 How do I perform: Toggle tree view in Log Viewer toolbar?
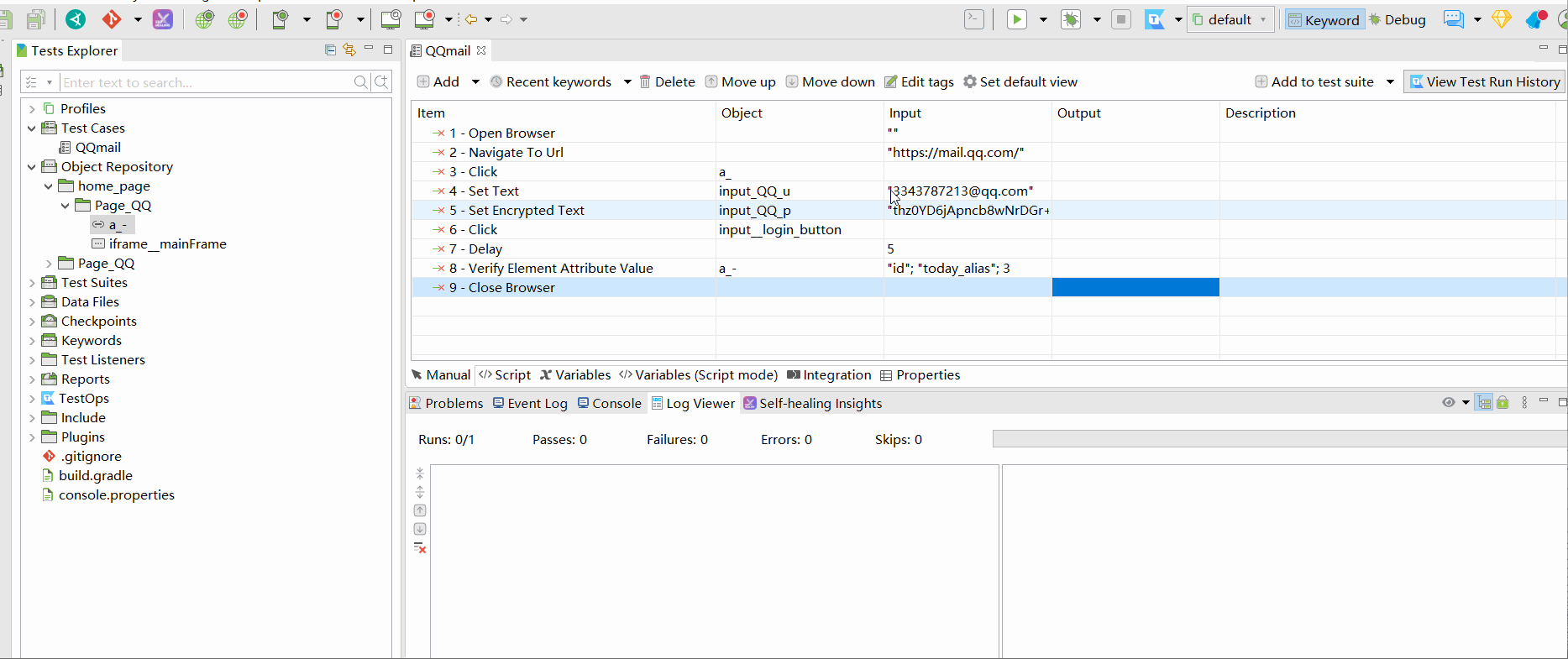tap(1484, 403)
